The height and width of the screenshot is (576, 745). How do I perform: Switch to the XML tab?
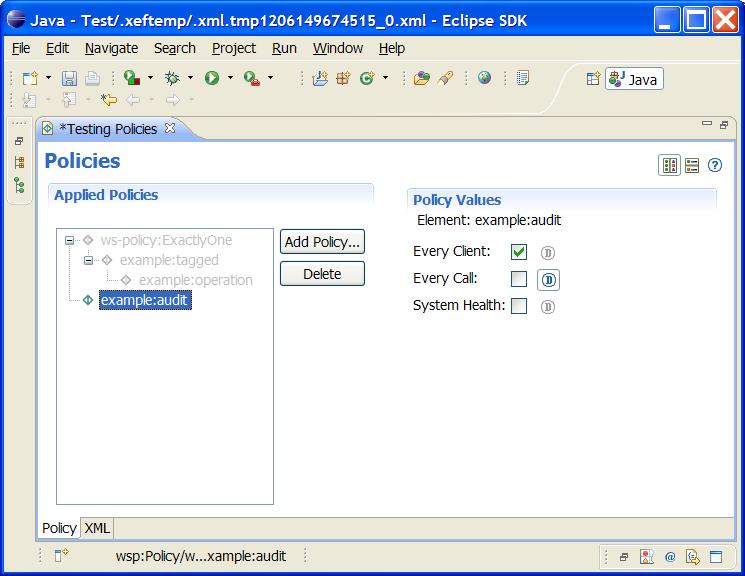[97, 528]
